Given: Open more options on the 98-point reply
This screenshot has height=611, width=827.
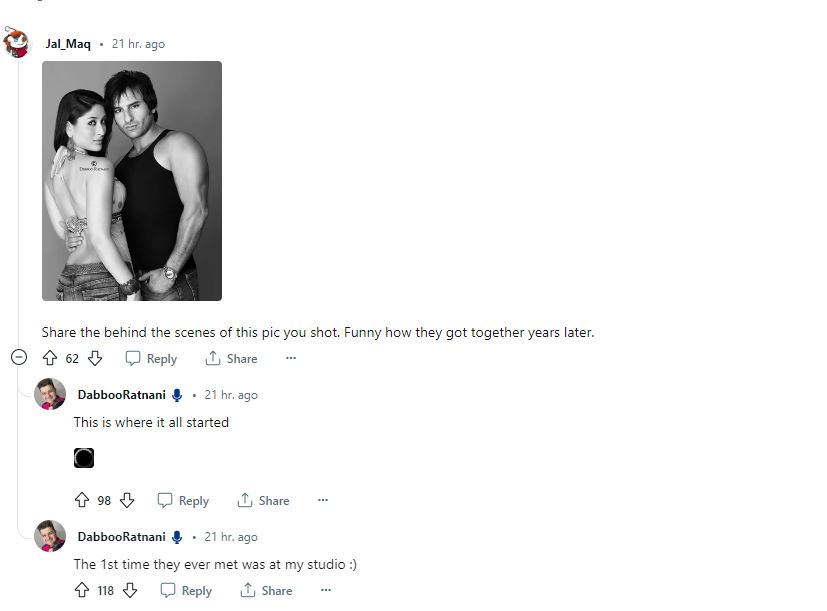Looking at the screenshot, I should 323,500.
